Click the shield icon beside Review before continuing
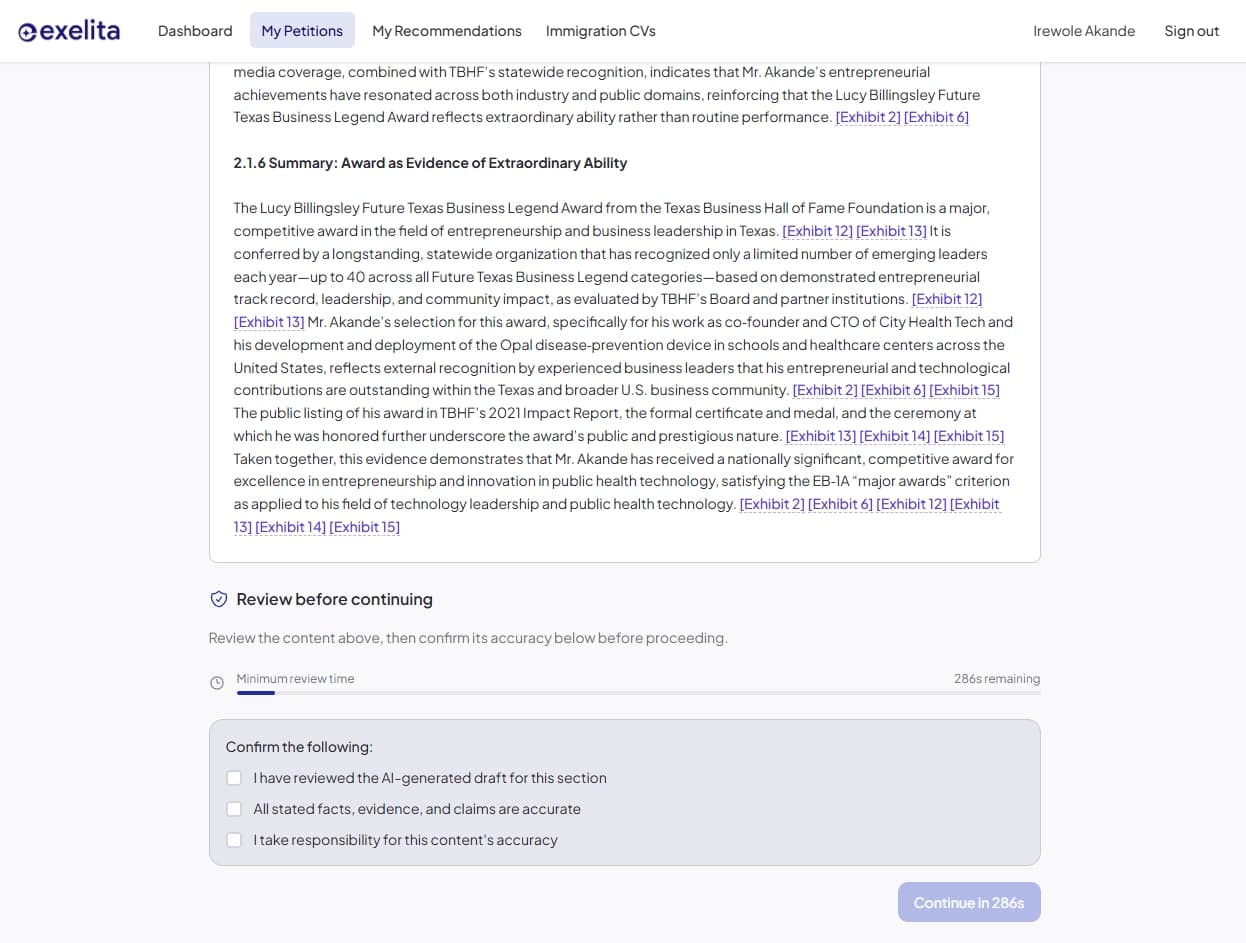The height and width of the screenshot is (943, 1246). [219, 599]
